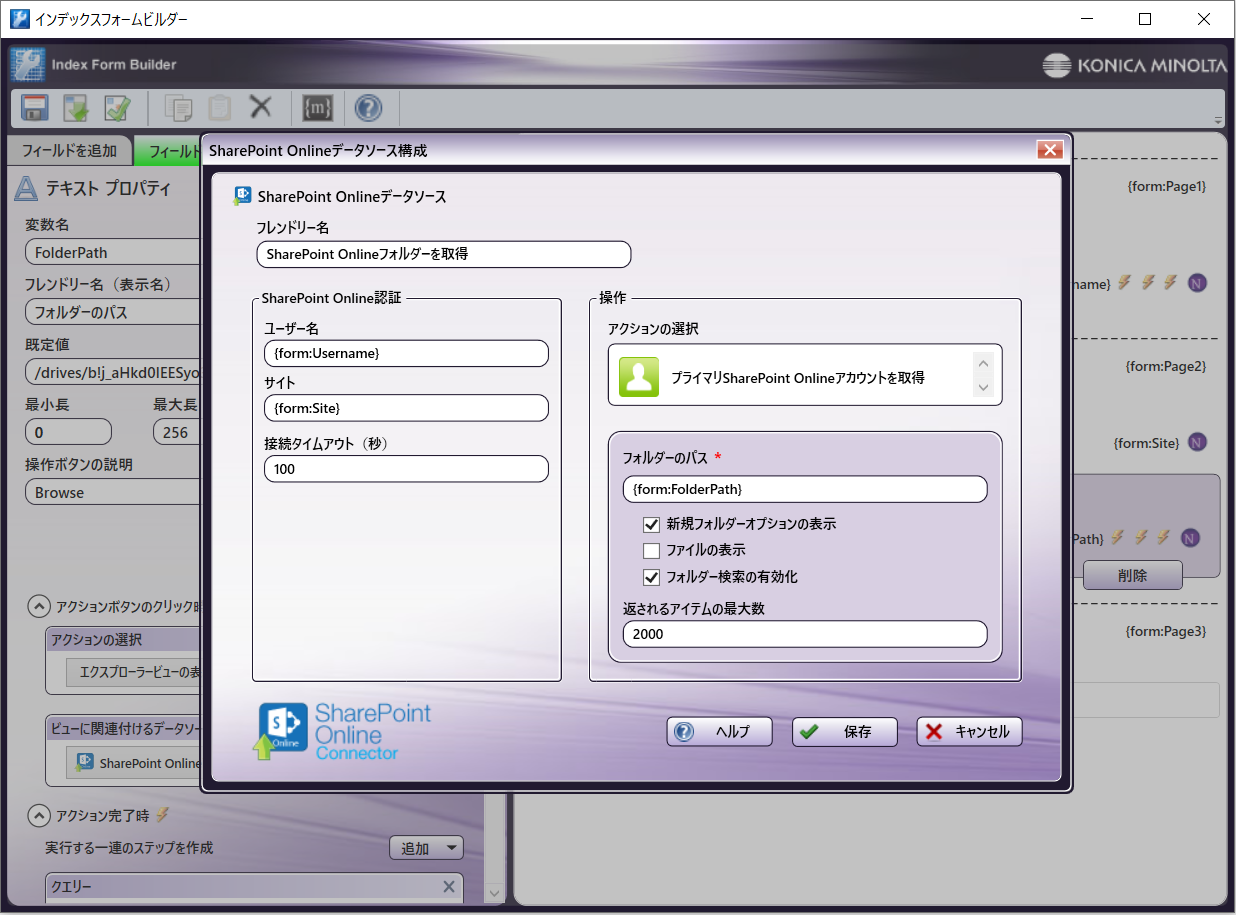Click the 既定値 field starting with /drives

point(113,372)
